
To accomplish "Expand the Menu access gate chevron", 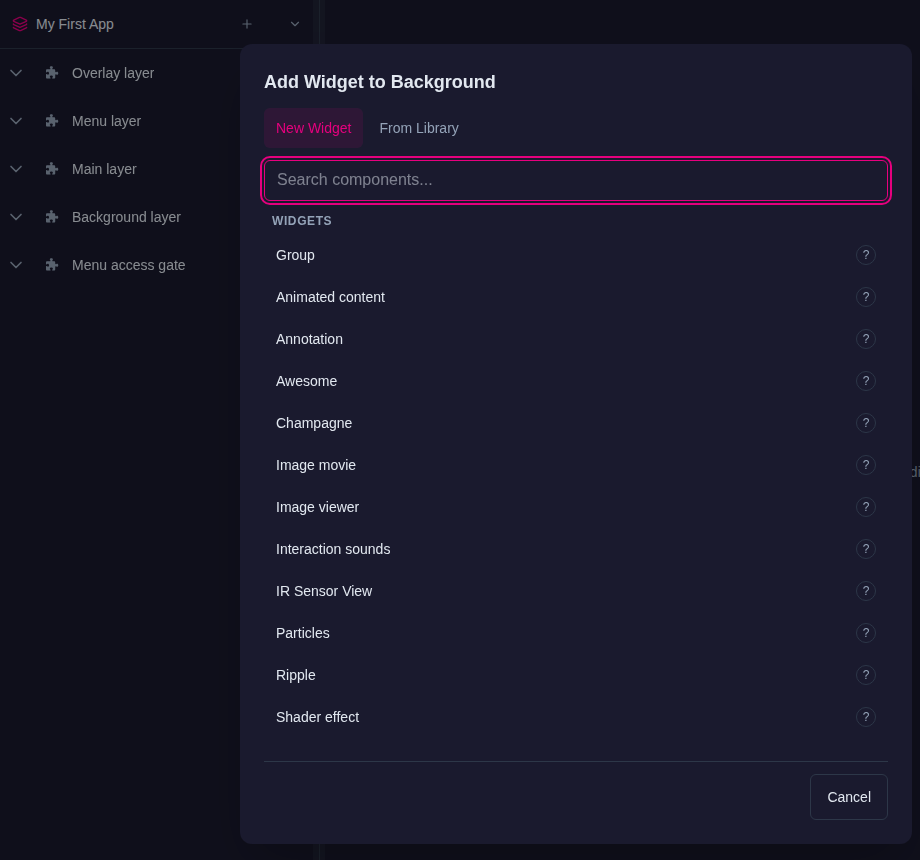I will pyautogui.click(x=16, y=265).
